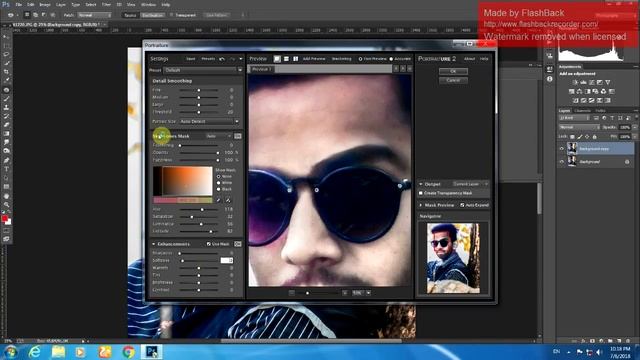Image resolution: width=640 pixels, height=360 pixels.
Task: Toggle the Use Mask checkbox
Action: pos(209,244)
